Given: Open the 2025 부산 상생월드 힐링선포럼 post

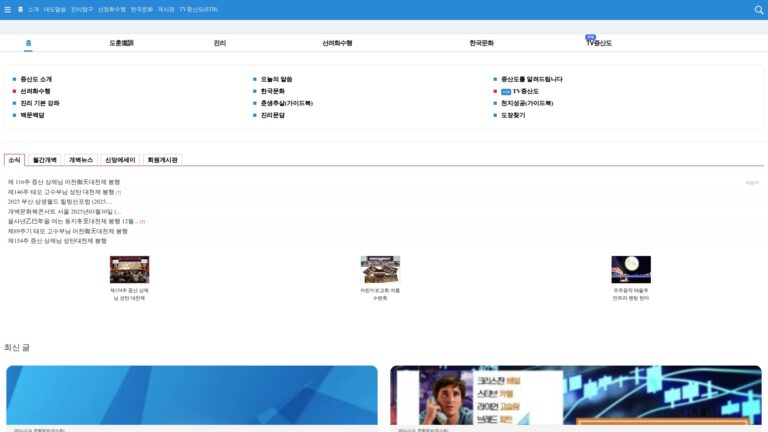Looking at the screenshot, I should coord(59,202).
